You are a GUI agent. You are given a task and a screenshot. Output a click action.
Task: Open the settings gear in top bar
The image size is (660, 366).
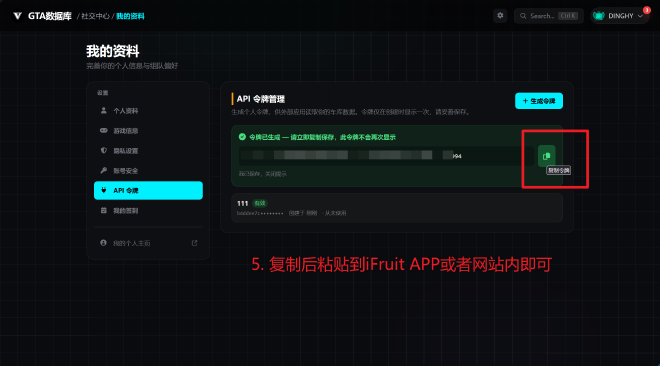[x=500, y=16]
